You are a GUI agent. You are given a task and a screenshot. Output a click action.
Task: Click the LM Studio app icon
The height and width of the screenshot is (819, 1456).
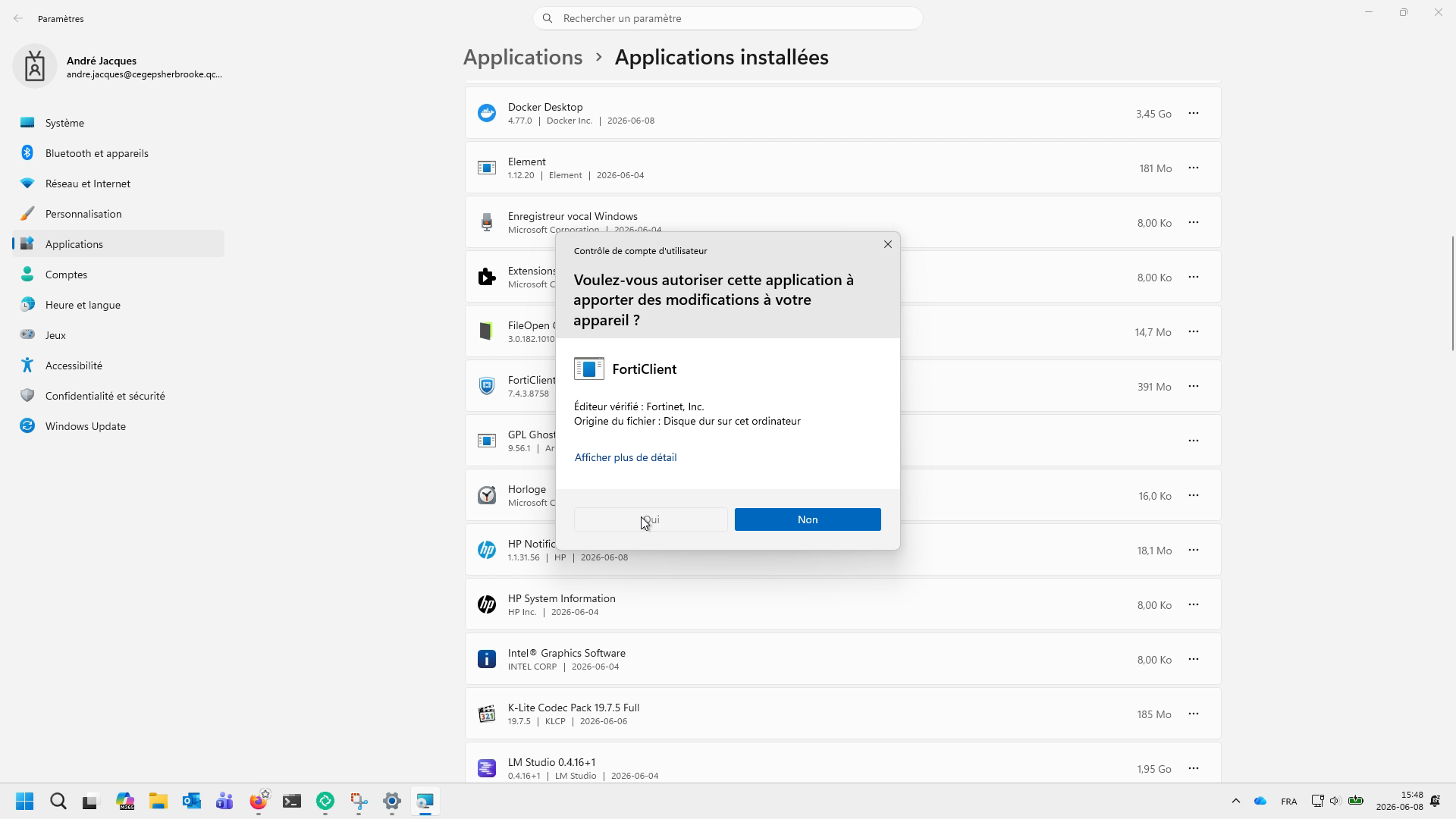point(487,769)
